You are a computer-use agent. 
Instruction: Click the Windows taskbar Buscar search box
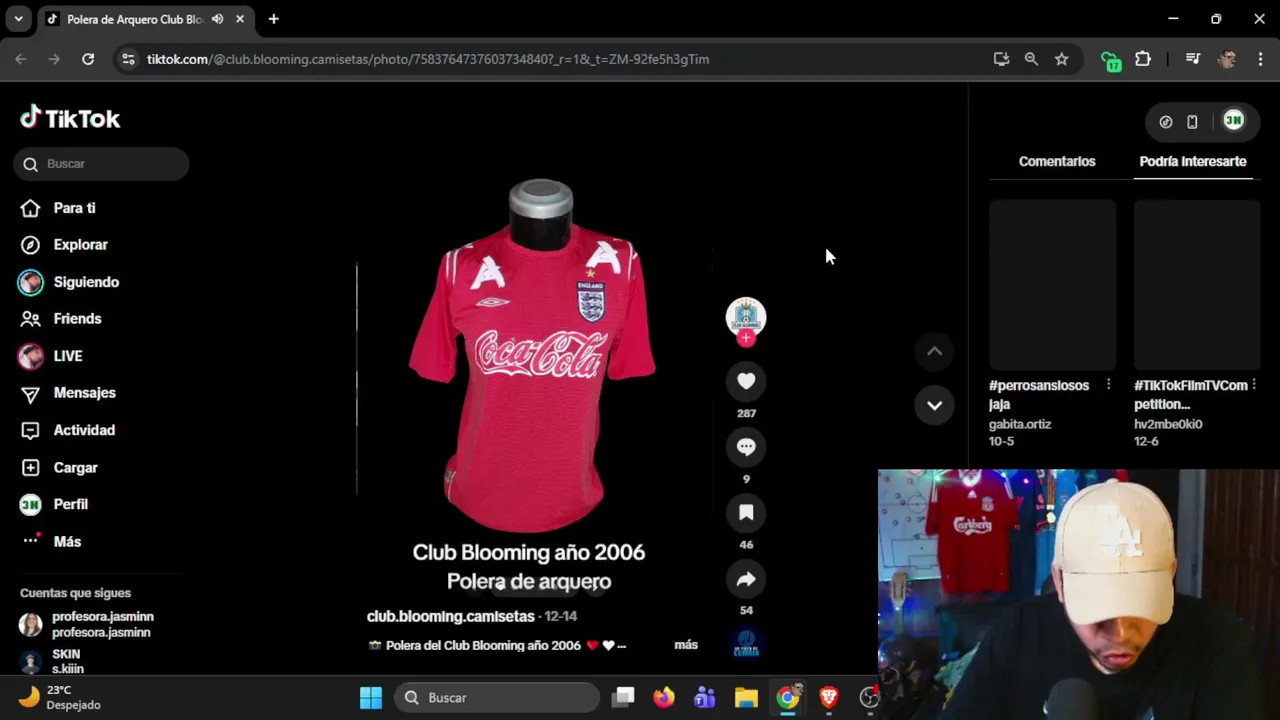tap(496, 697)
